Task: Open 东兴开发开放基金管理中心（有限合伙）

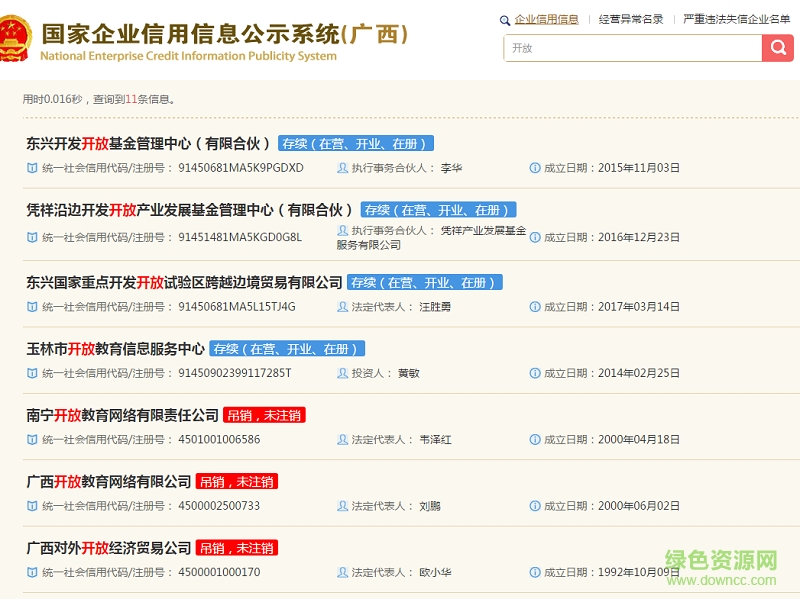Action: click(x=148, y=143)
